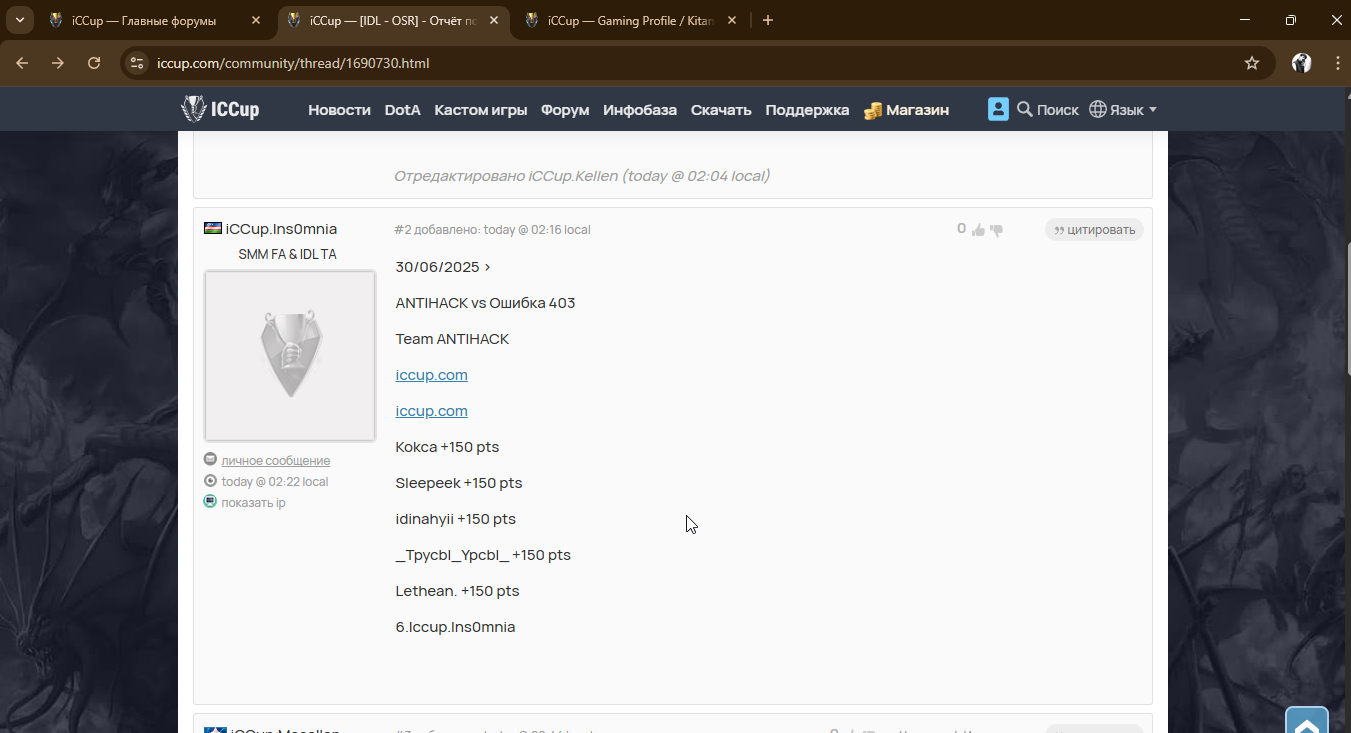Click the 'SMM FA & IDL TA' user title

click(x=288, y=255)
